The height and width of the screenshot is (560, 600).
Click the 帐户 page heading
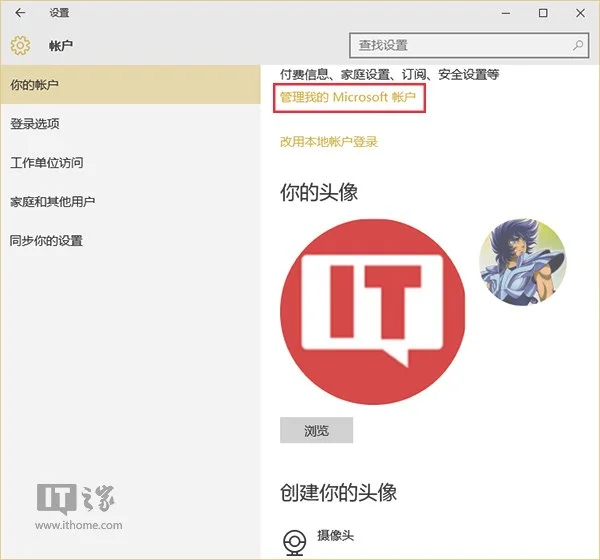(x=61, y=45)
